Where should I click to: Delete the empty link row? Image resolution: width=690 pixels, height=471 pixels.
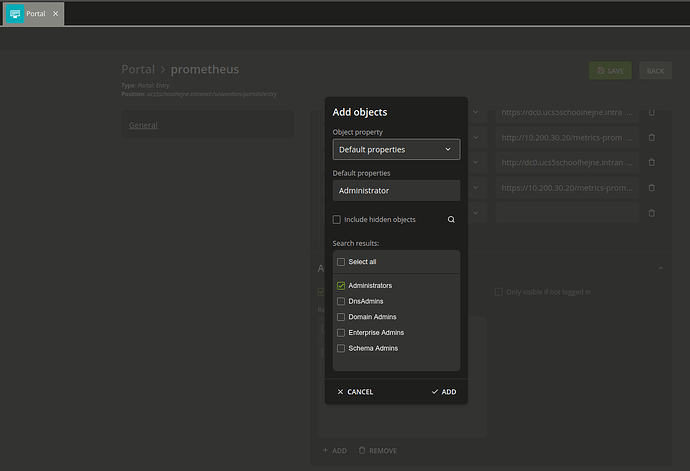(652, 213)
